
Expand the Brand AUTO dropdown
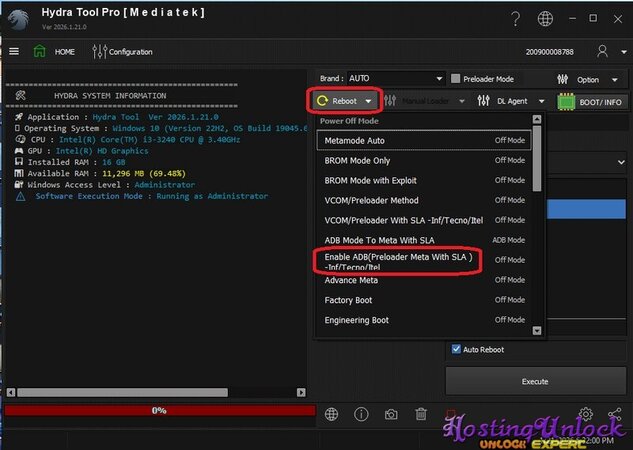[x=438, y=78]
